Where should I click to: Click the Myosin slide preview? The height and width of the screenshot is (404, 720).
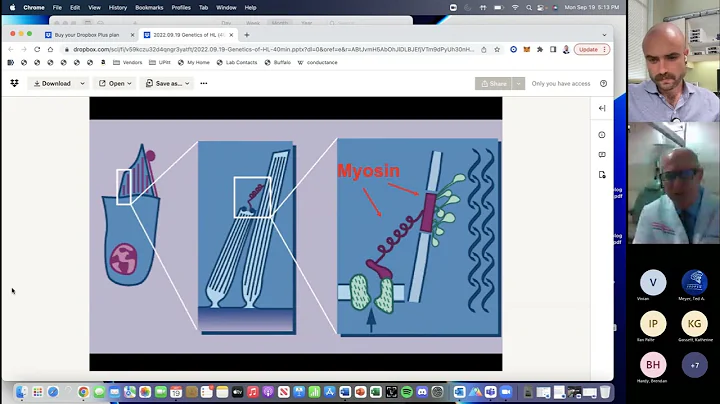coord(296,234)
